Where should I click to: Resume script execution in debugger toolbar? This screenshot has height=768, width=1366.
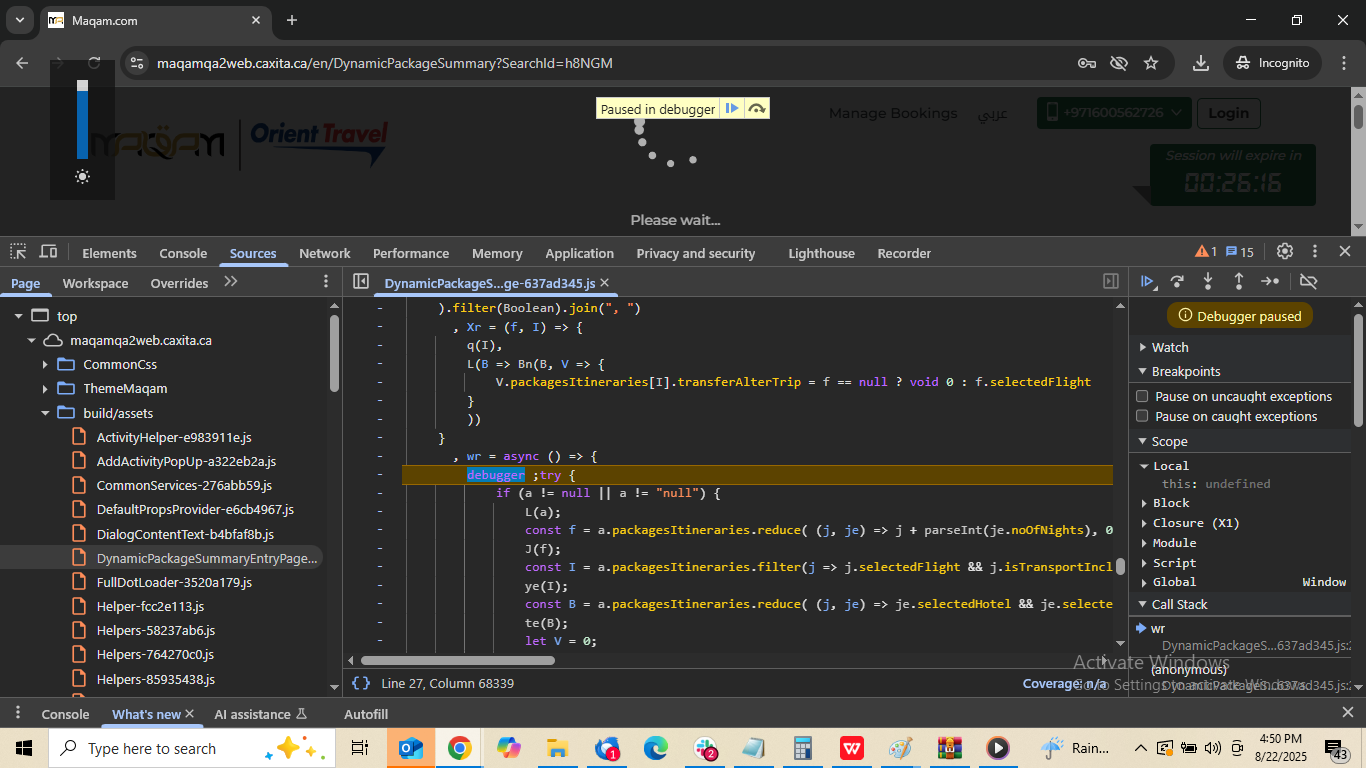[x=1148, y=282]
